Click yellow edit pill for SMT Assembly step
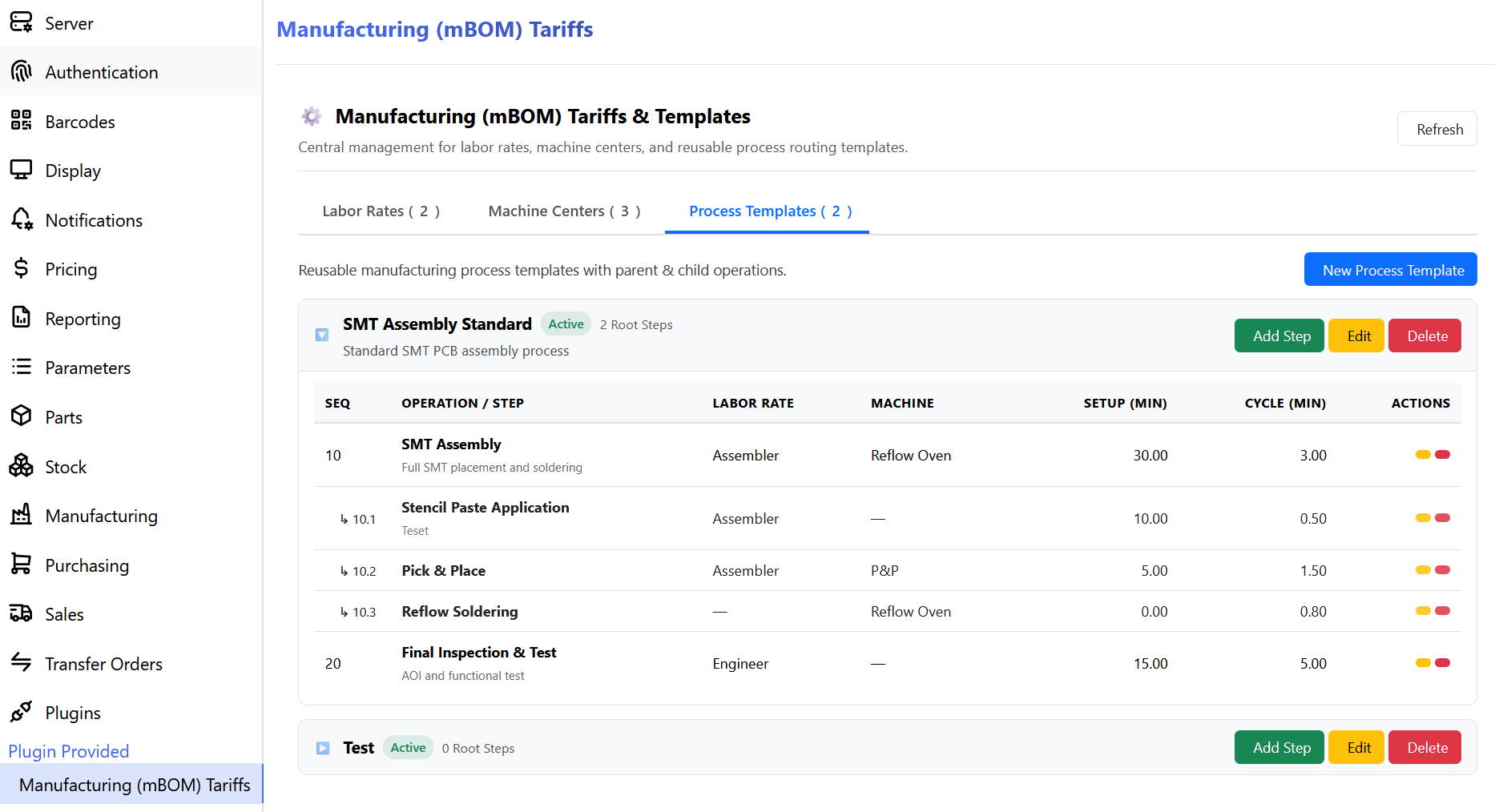The height and width of the screenshot is (812, 1495). tap(1423, 455)
